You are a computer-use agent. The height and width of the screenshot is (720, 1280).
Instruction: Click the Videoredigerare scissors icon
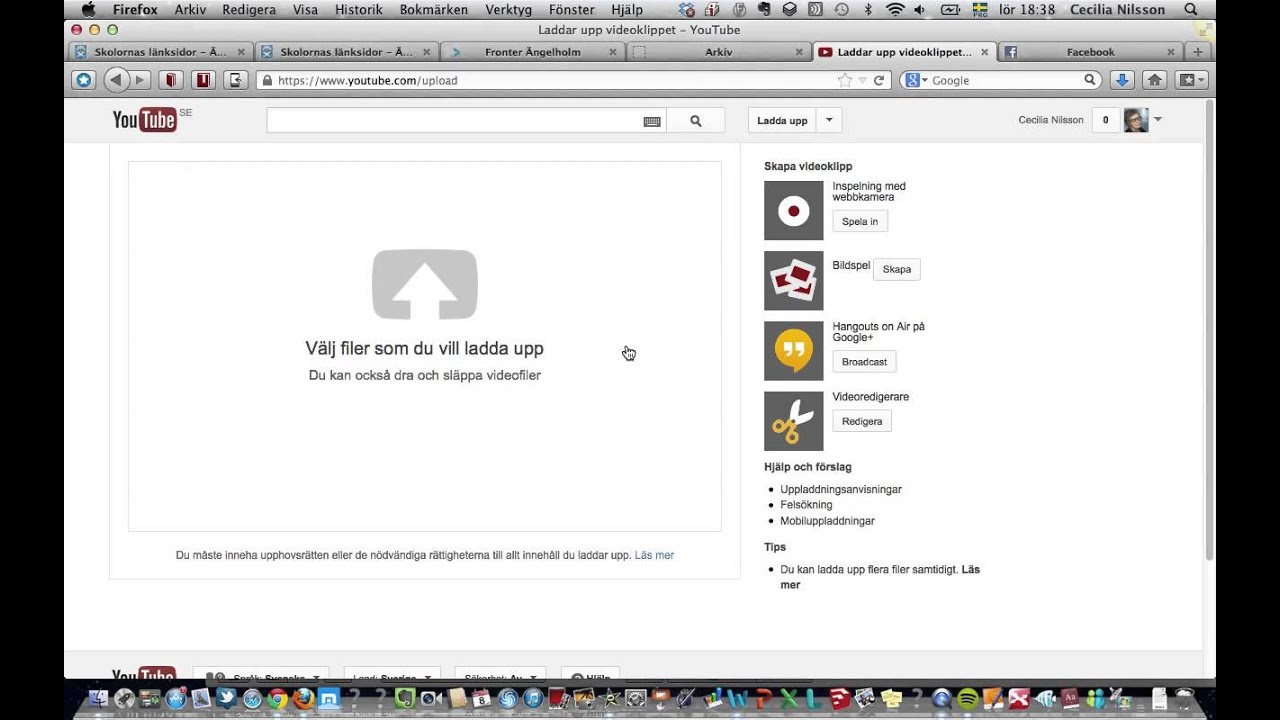[794, 421]
